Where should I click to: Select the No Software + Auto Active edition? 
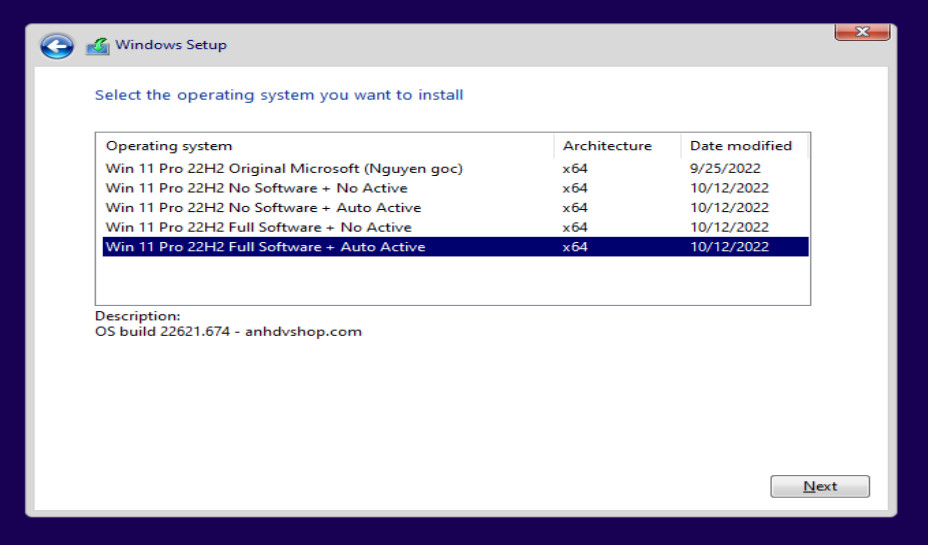coord(455,208)
